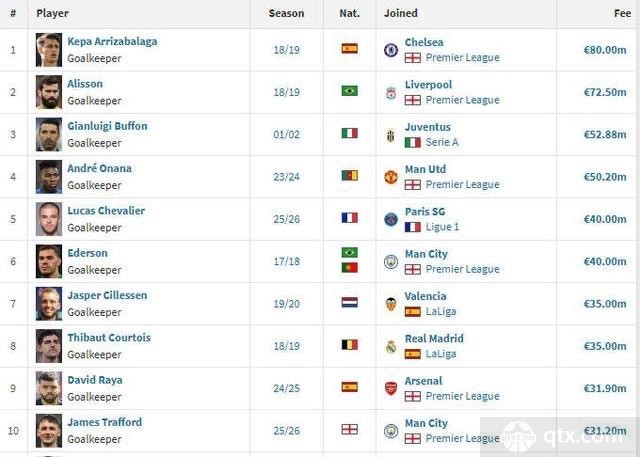Open Serie A league link
The width and height of the screenshot is (640, 457).
(x=442, y=142)
